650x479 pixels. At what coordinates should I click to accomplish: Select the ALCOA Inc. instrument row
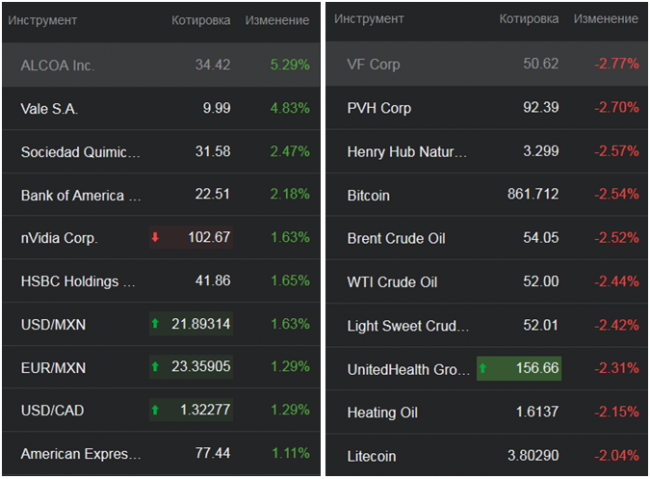tap(57, 65)
